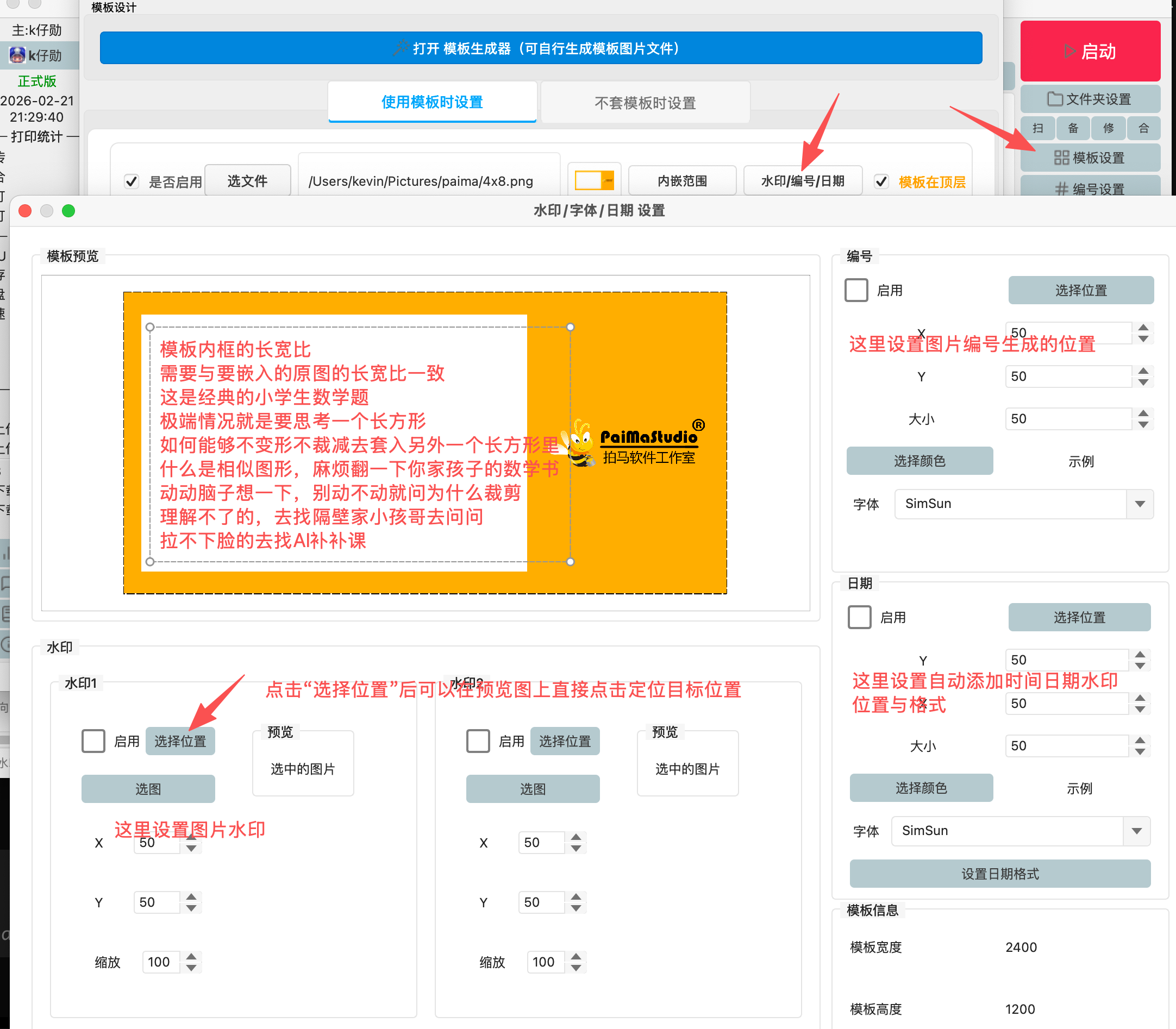Expand the 日期 字体 SimSun dropdown
This screenshot has height=1029, width=1176.
pyautogui.click(x=1136, y=831)
